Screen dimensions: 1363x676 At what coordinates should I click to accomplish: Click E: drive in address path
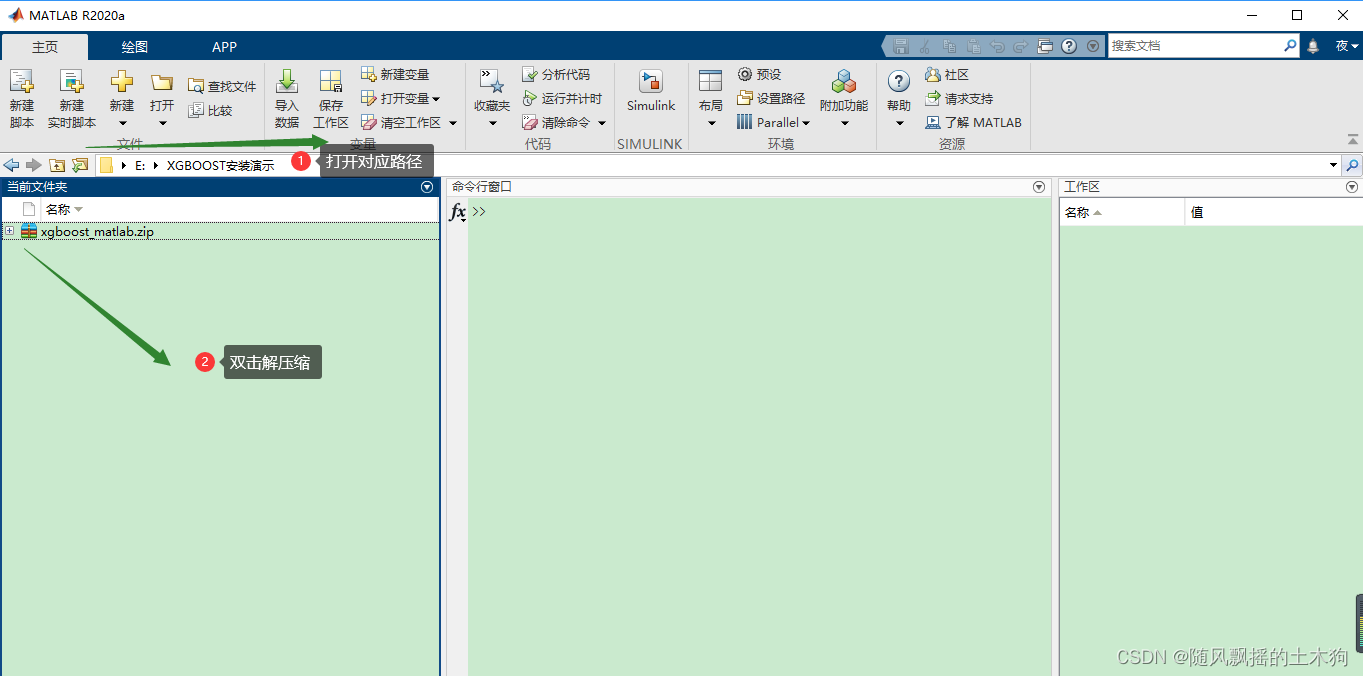point(142,166)
